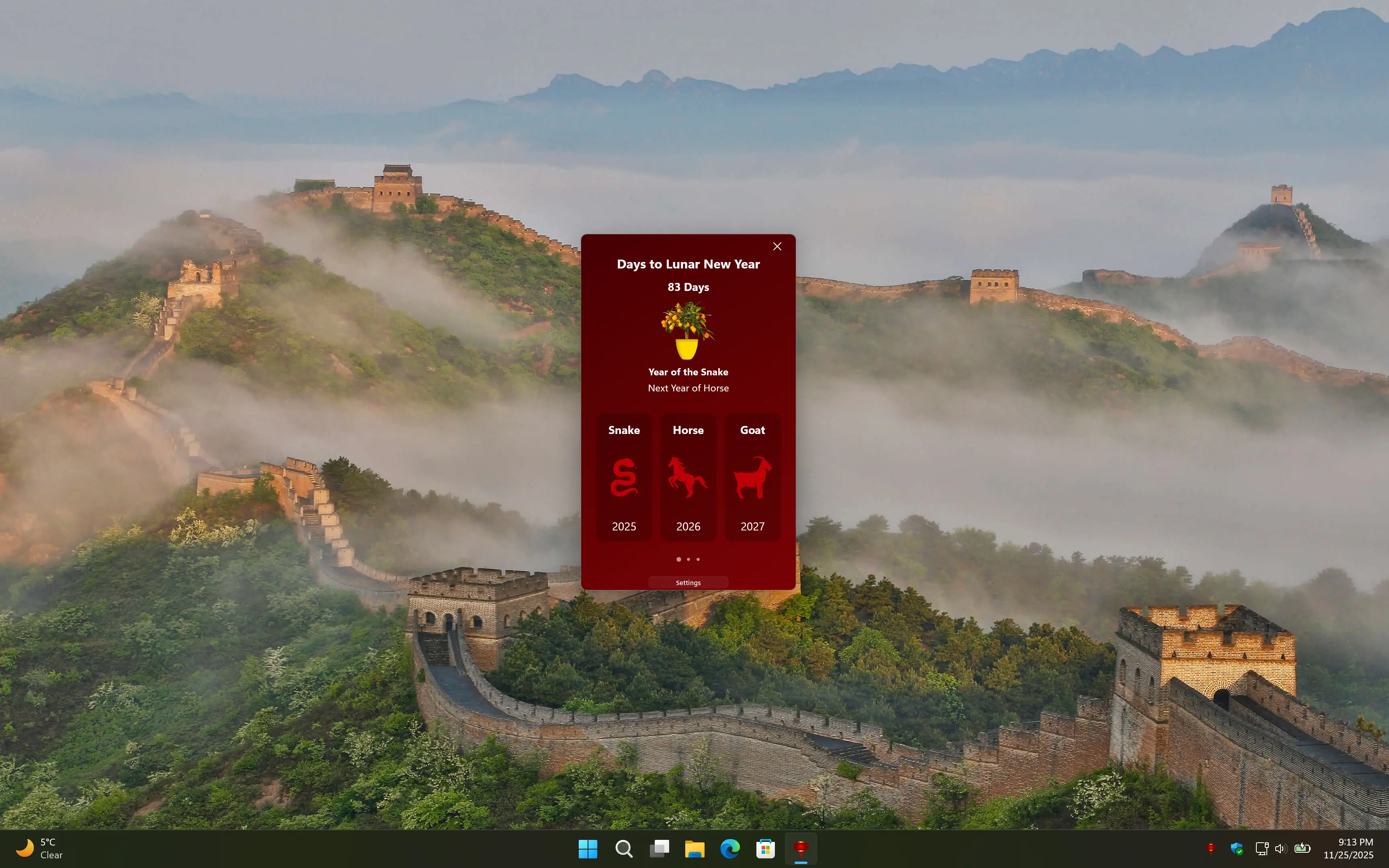This screenshot has height=868, width=1389.
Task: Open the clock showing 9:13 PM
Action: point(1348,848)
